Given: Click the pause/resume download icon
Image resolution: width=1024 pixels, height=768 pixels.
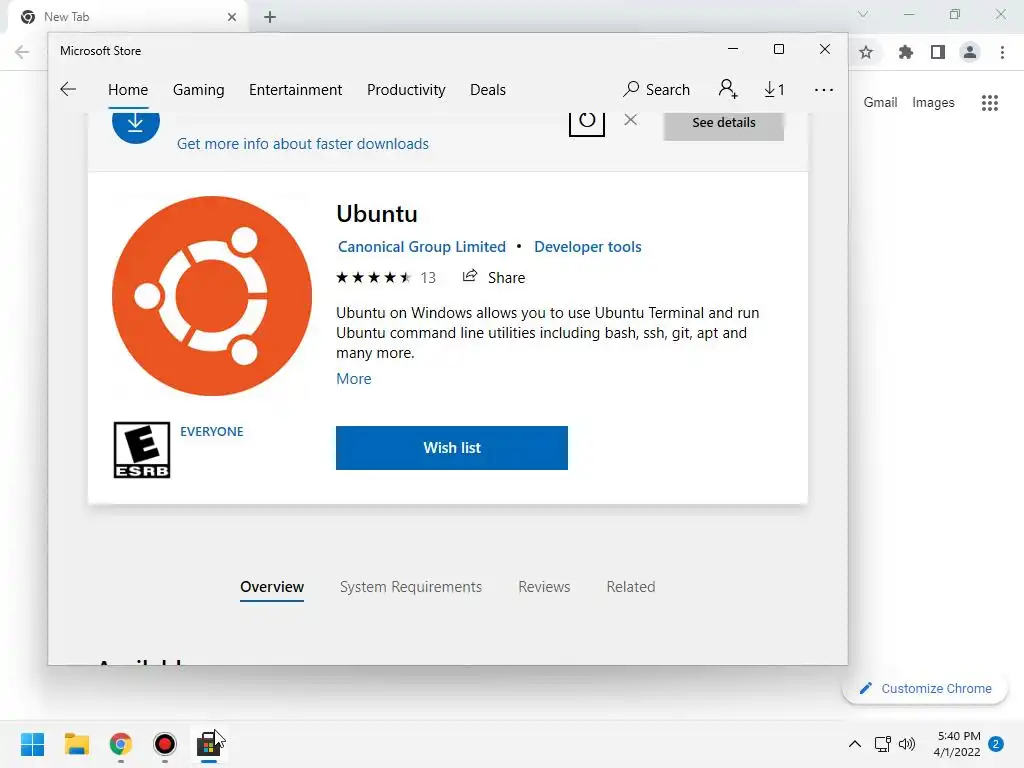Looking at the screenshot, I should [586, 122].
